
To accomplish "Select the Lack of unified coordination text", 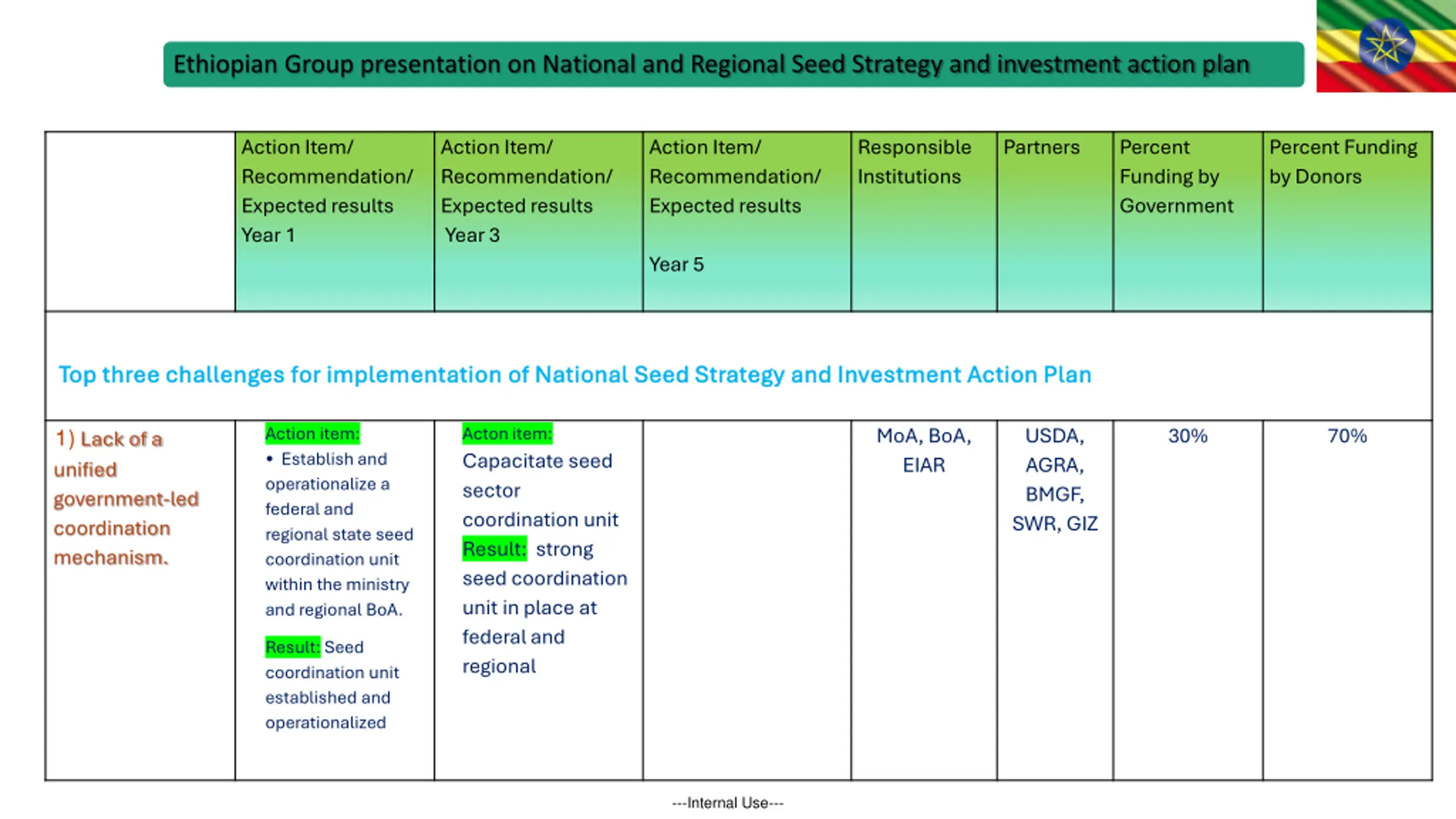I will coord(126,498).
